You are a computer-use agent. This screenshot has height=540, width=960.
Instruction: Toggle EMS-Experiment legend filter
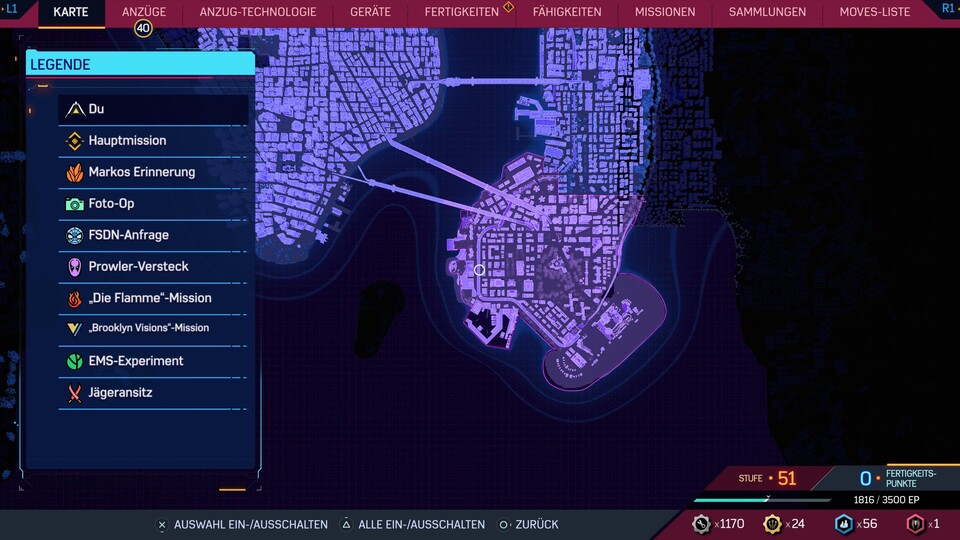point(153,361)
